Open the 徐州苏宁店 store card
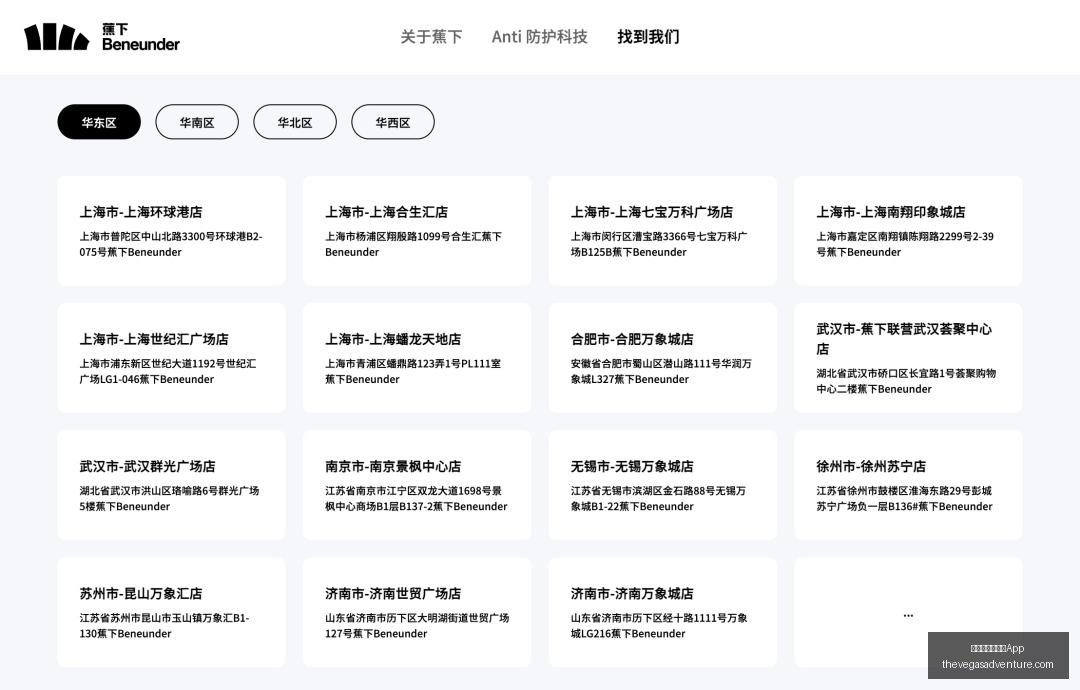Image resolution: width=1080 pixels, height=690 pixels. (908, 485)
